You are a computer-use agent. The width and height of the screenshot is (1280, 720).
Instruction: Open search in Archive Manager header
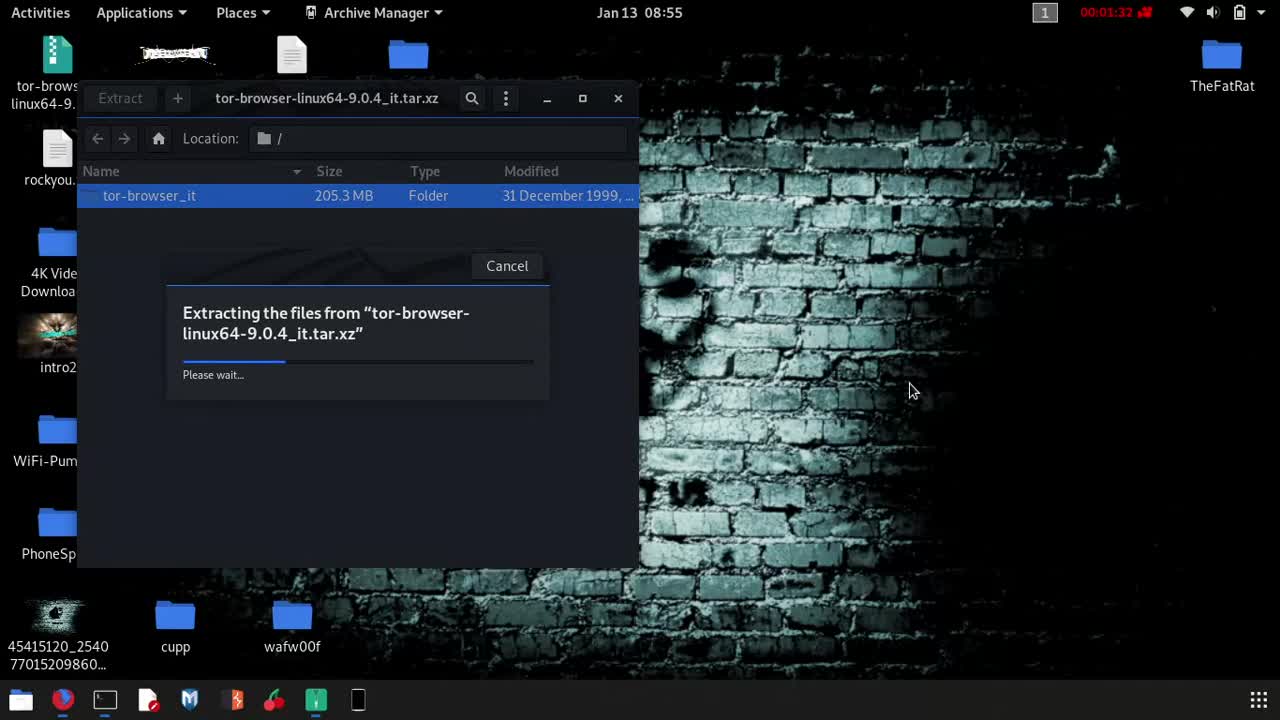pos(472,98)
